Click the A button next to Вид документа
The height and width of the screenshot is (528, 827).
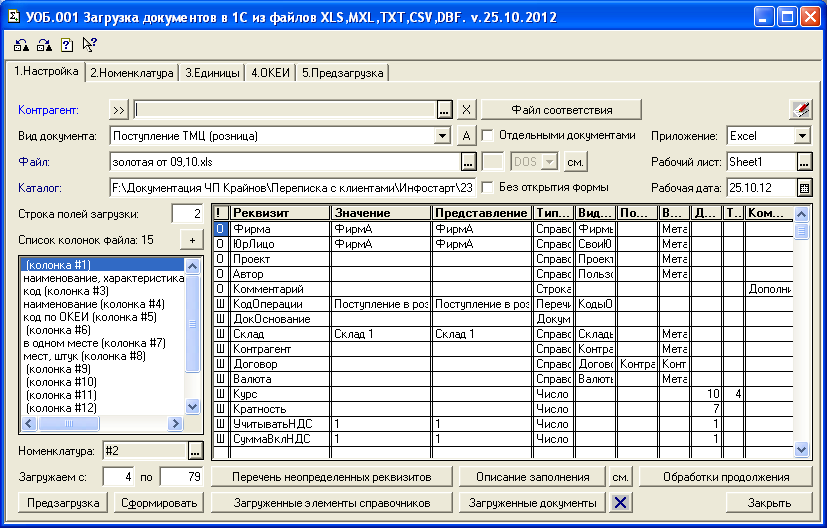[466, 136]
